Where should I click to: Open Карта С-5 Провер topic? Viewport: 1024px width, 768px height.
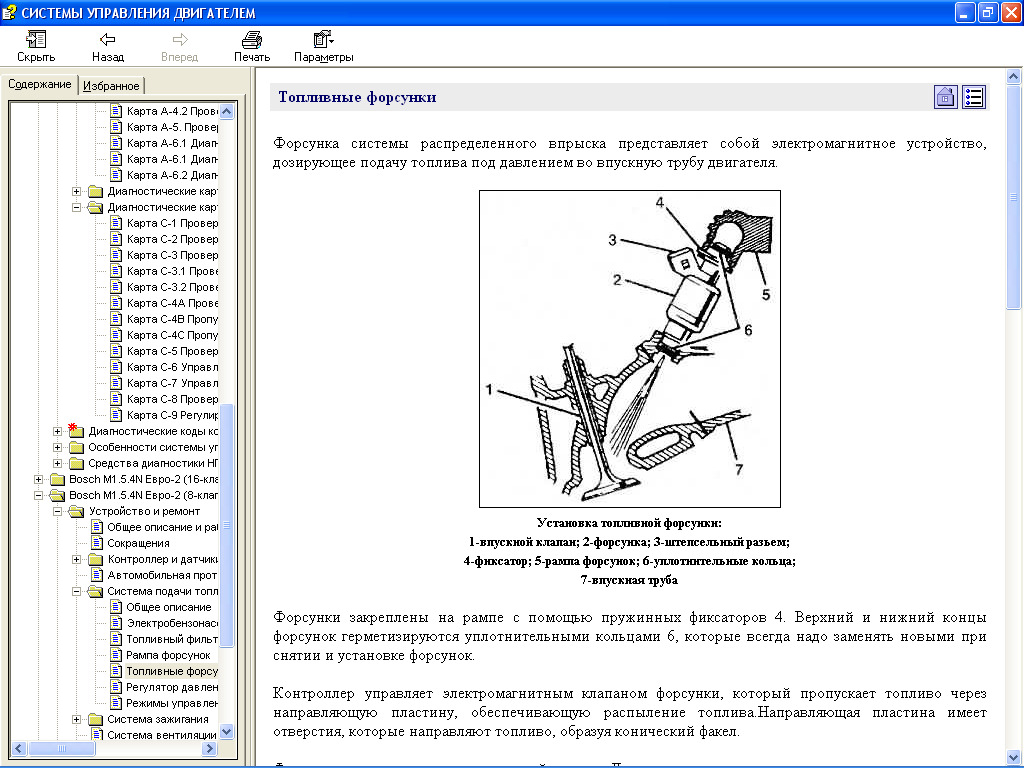coord(172,351)
